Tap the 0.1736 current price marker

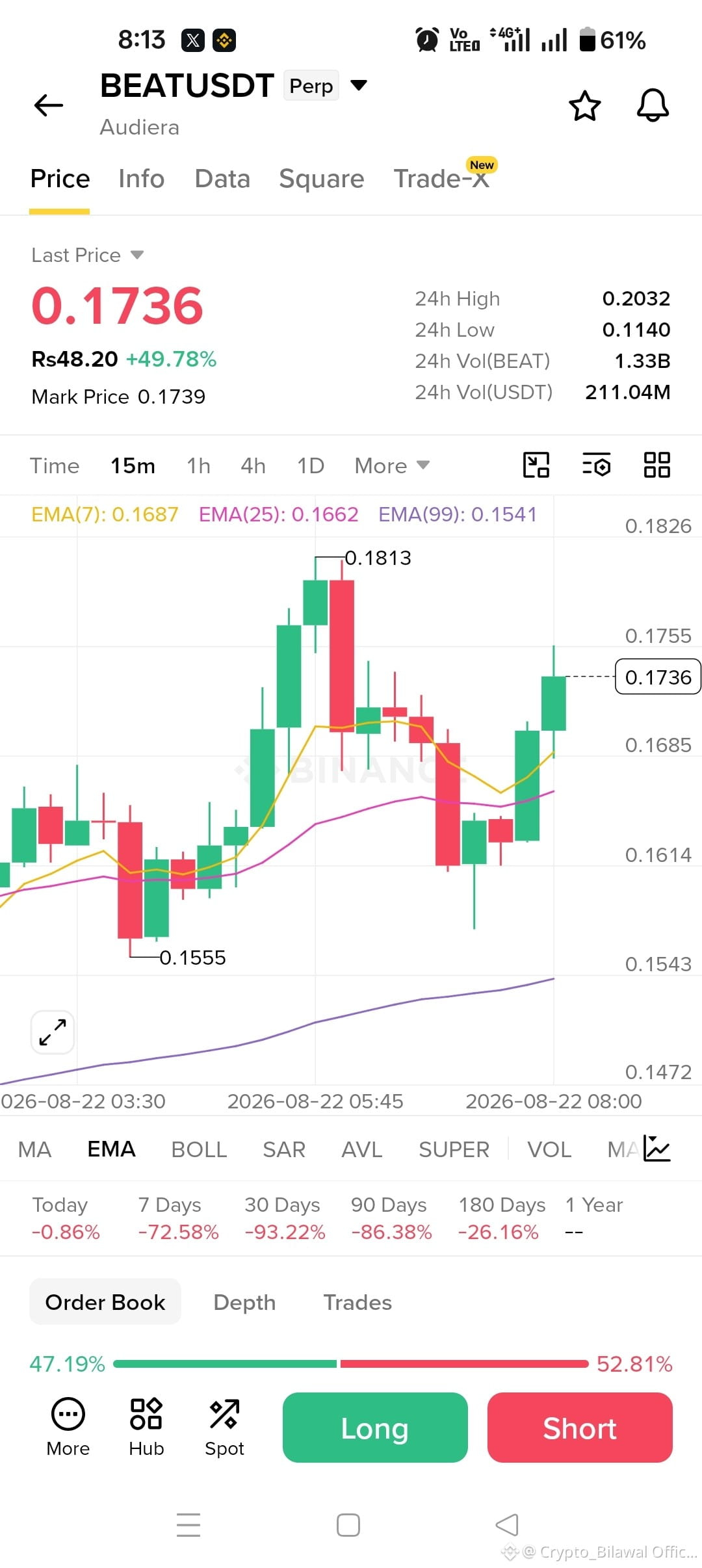pos(658,677)
